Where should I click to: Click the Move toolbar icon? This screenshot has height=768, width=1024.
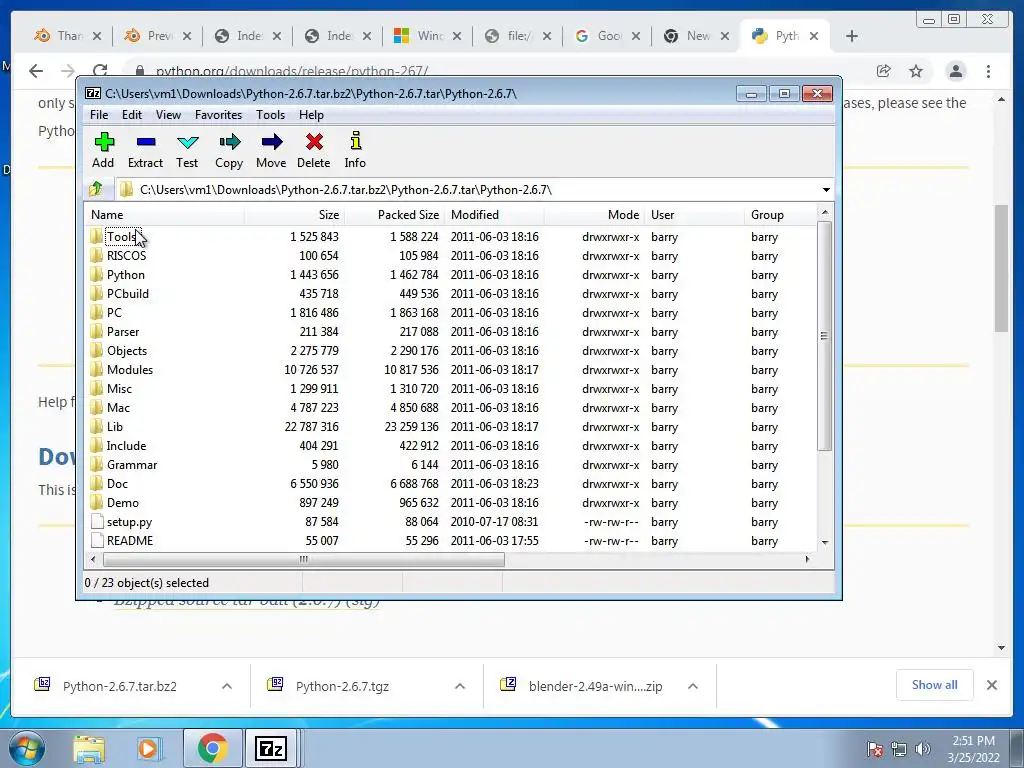click(x=271, y=150)
